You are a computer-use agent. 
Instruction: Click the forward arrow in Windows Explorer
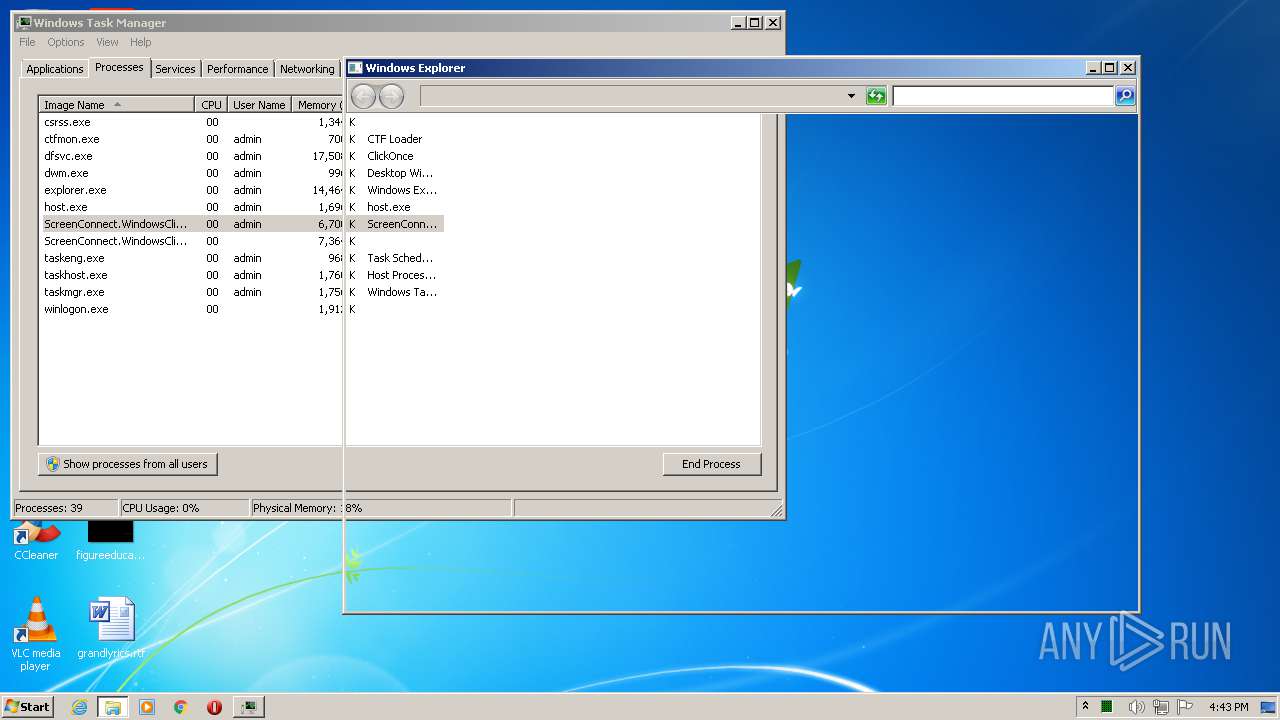click(x=391, y=96)
